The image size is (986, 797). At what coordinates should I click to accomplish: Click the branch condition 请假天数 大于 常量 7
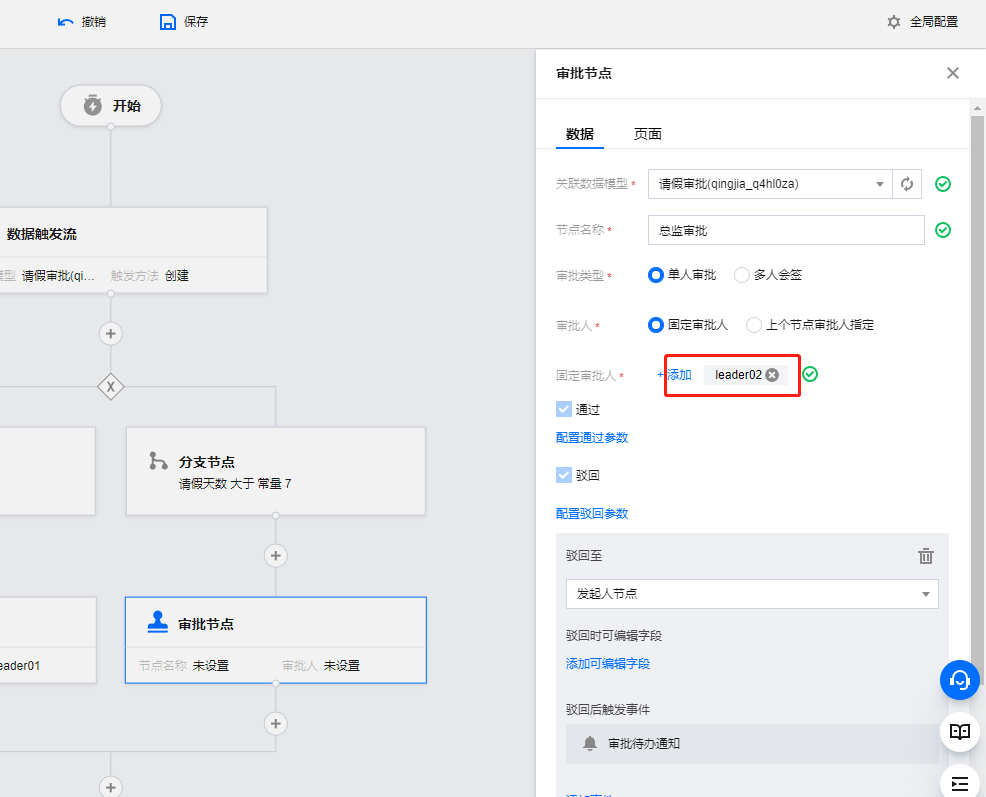[x=235, y=484]
